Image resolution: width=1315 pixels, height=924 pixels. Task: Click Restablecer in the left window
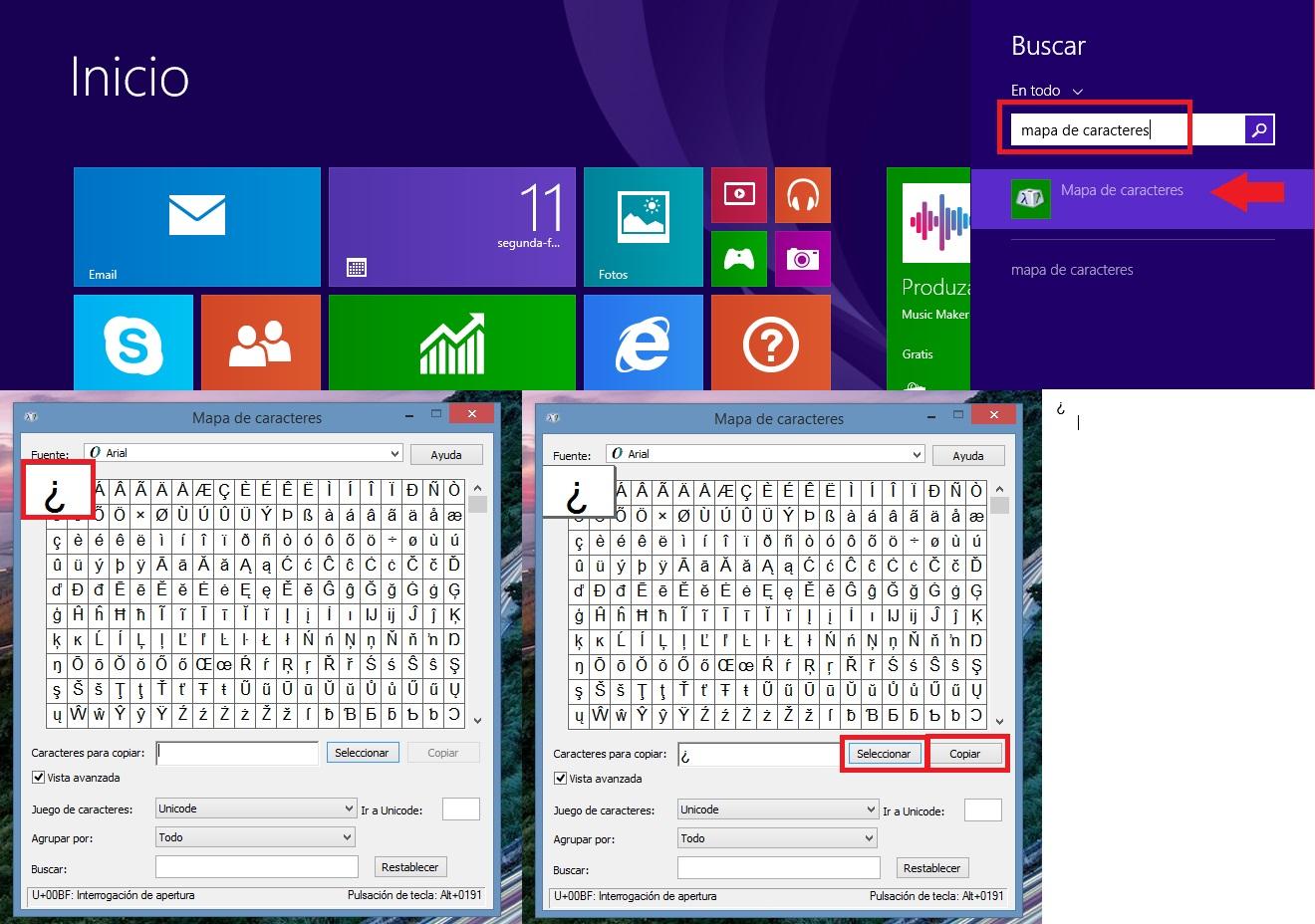tap(409, 867)
